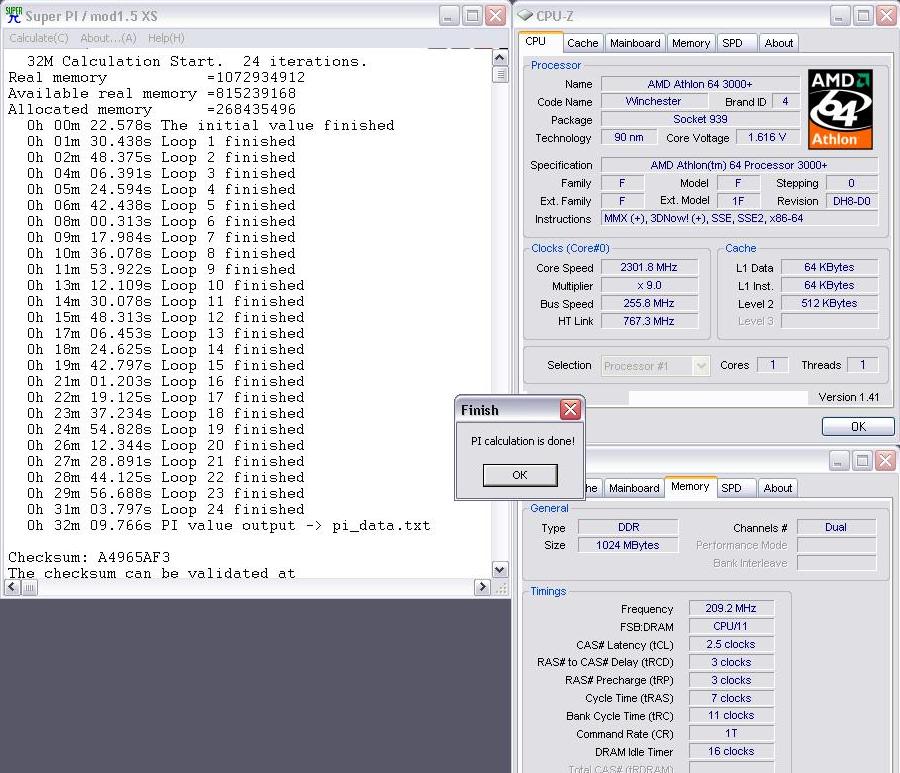Click the Super PI app icon in title bar
This screenshot has height=773, width=900.
coord(13,15)
